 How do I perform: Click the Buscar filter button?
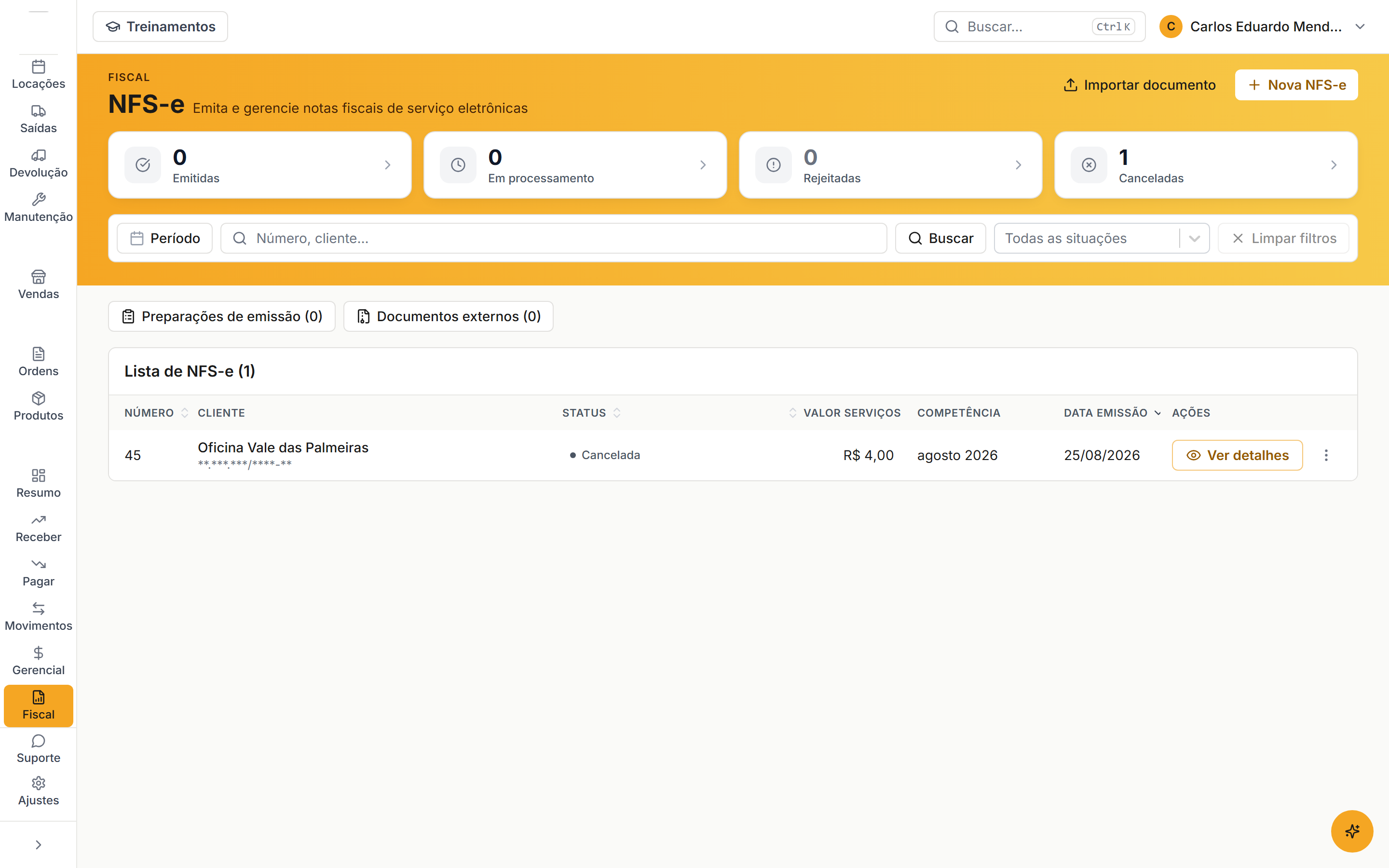click(x=940, y=238)
